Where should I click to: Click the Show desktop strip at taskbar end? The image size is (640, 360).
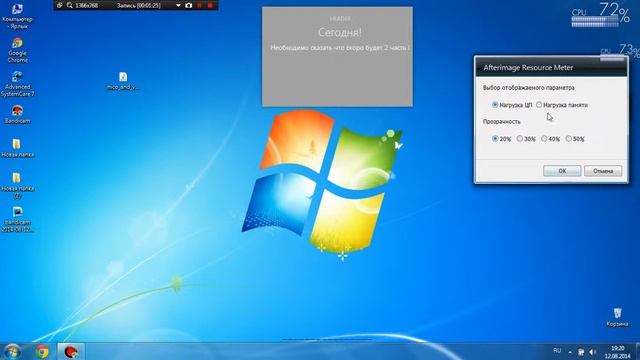637,351
